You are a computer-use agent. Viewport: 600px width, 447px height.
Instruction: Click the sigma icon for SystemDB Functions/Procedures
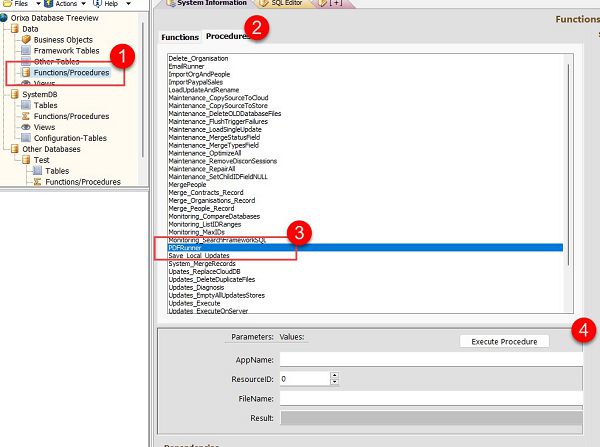[27, 116]
